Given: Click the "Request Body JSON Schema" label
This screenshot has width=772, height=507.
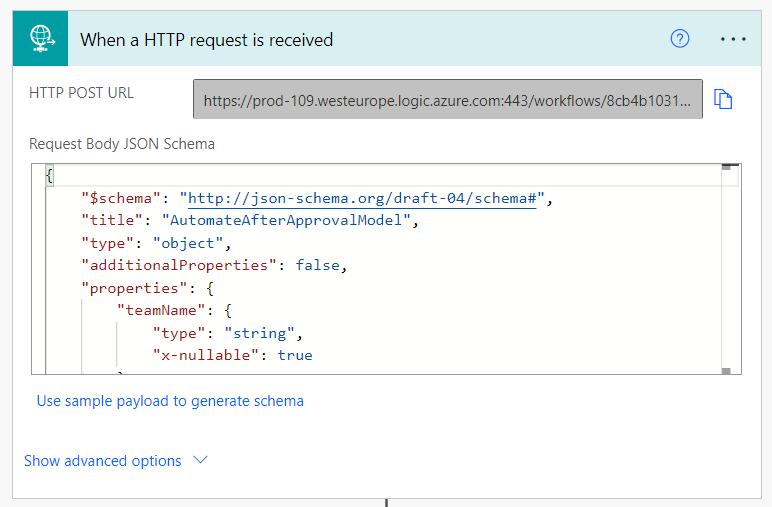Looking at the screenshot, I should coord(122,144).
